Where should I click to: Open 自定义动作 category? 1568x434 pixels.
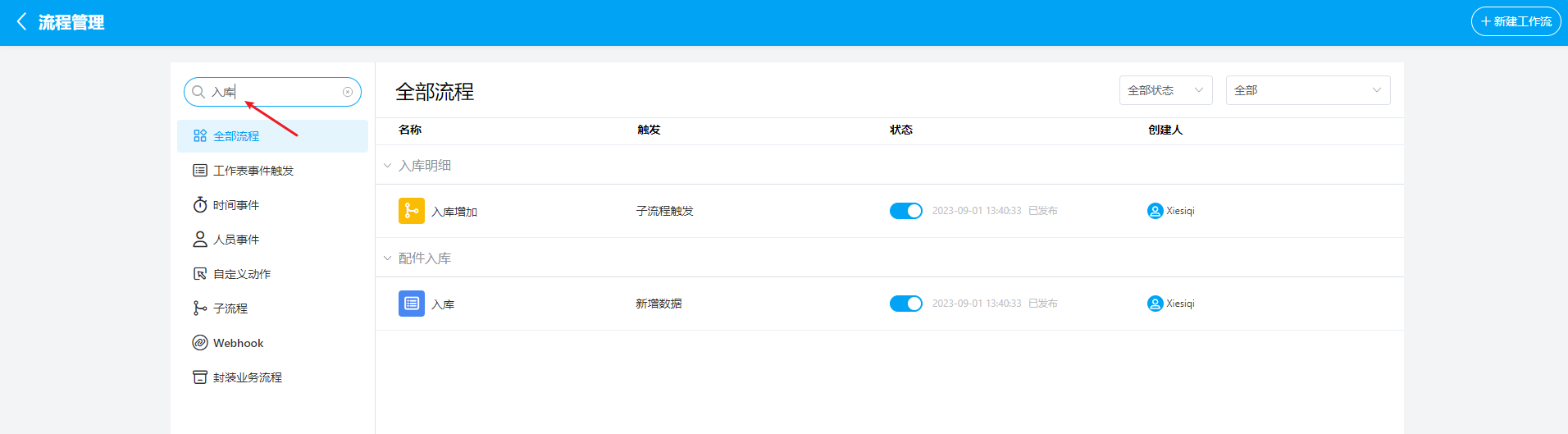click(272, 274)
